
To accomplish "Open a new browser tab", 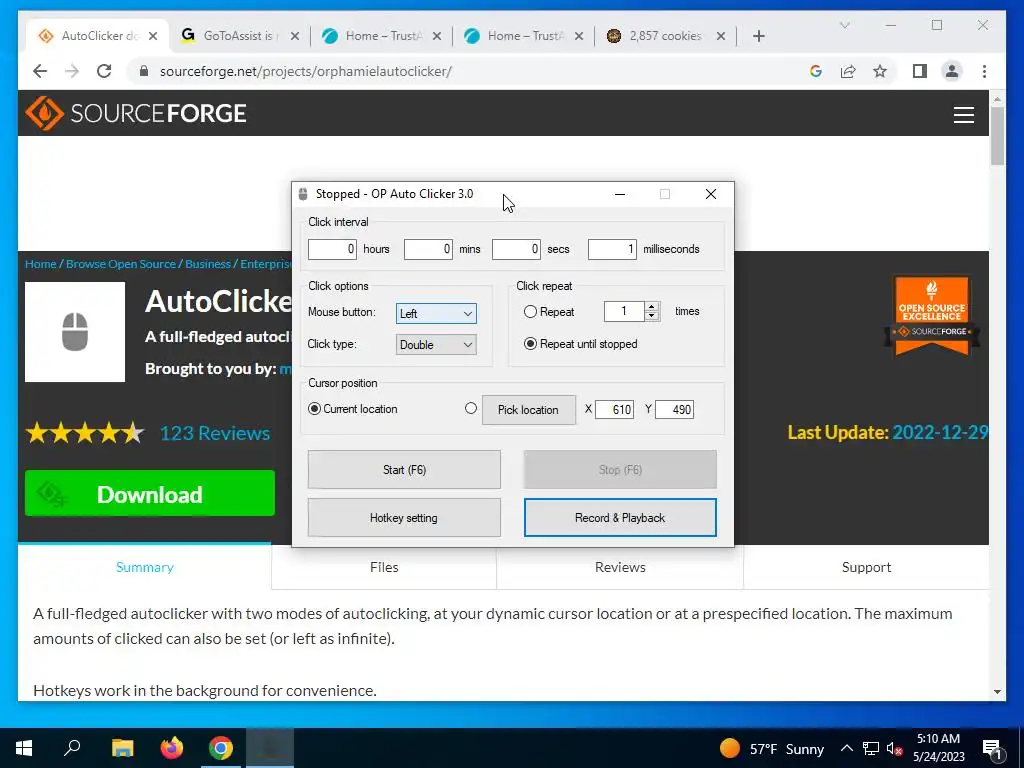I will pos(758,36).
